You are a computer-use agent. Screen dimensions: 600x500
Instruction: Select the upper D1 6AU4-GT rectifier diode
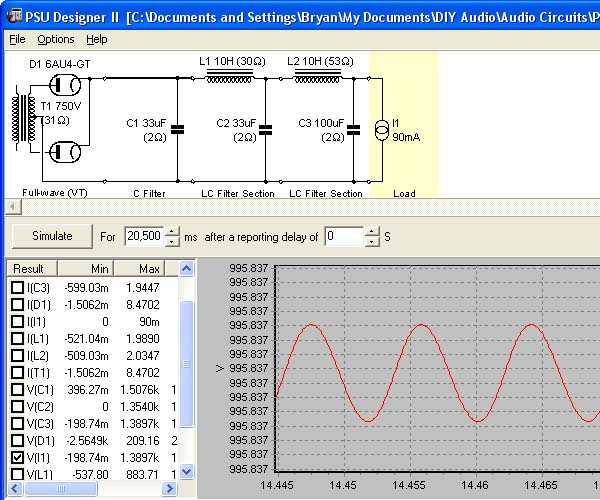point(65,85)
